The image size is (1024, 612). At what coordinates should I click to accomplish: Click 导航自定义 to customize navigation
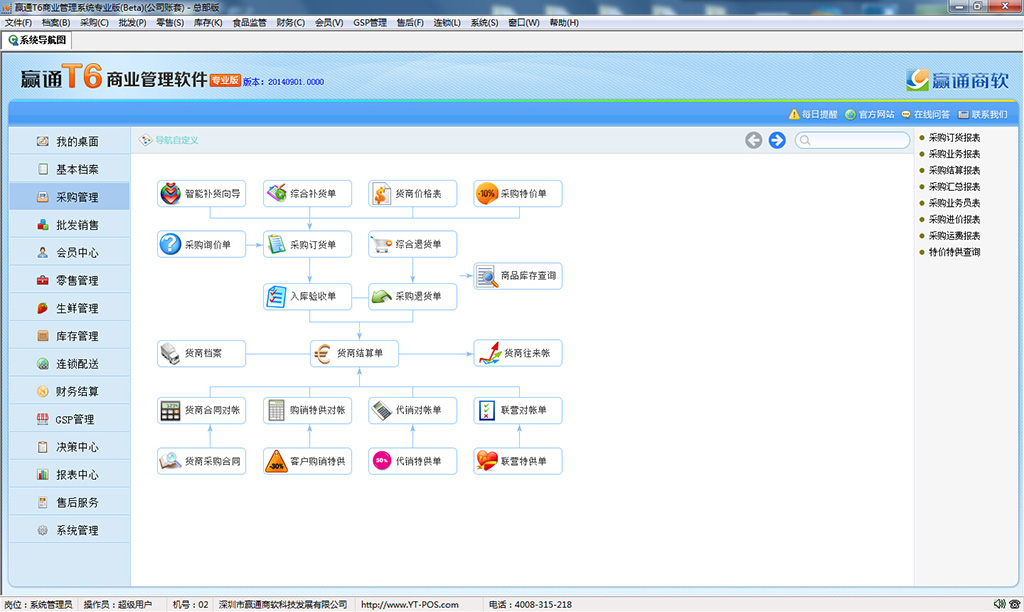(176, 140)
